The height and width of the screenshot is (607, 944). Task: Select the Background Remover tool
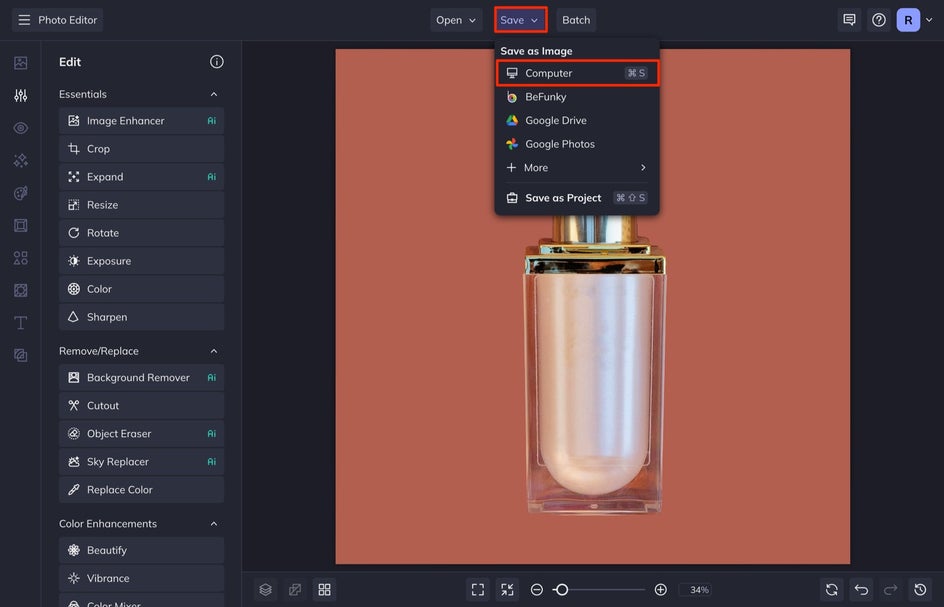tap(138, 378)
